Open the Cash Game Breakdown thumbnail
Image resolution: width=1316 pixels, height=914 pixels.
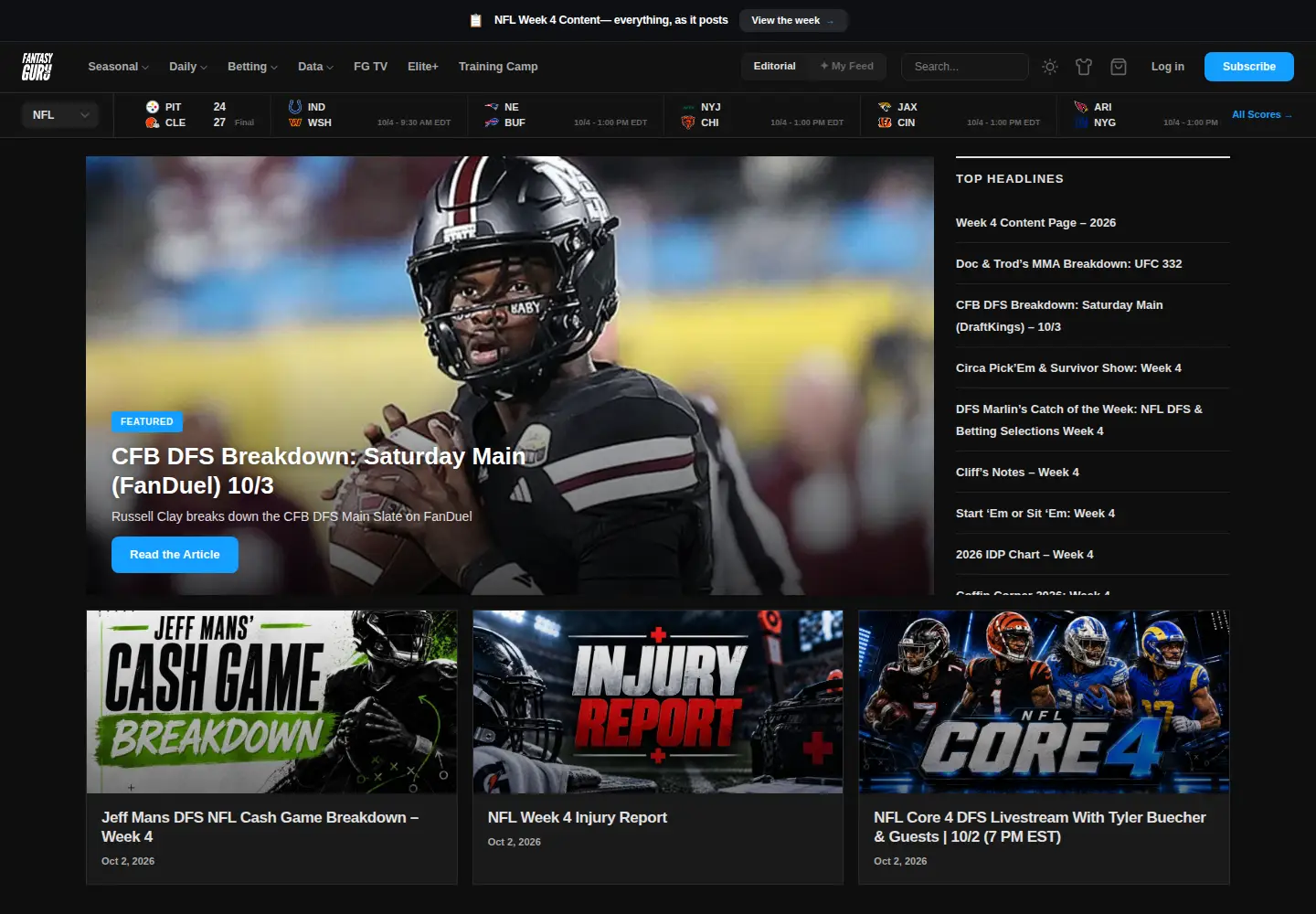click(x=271, y=701)
